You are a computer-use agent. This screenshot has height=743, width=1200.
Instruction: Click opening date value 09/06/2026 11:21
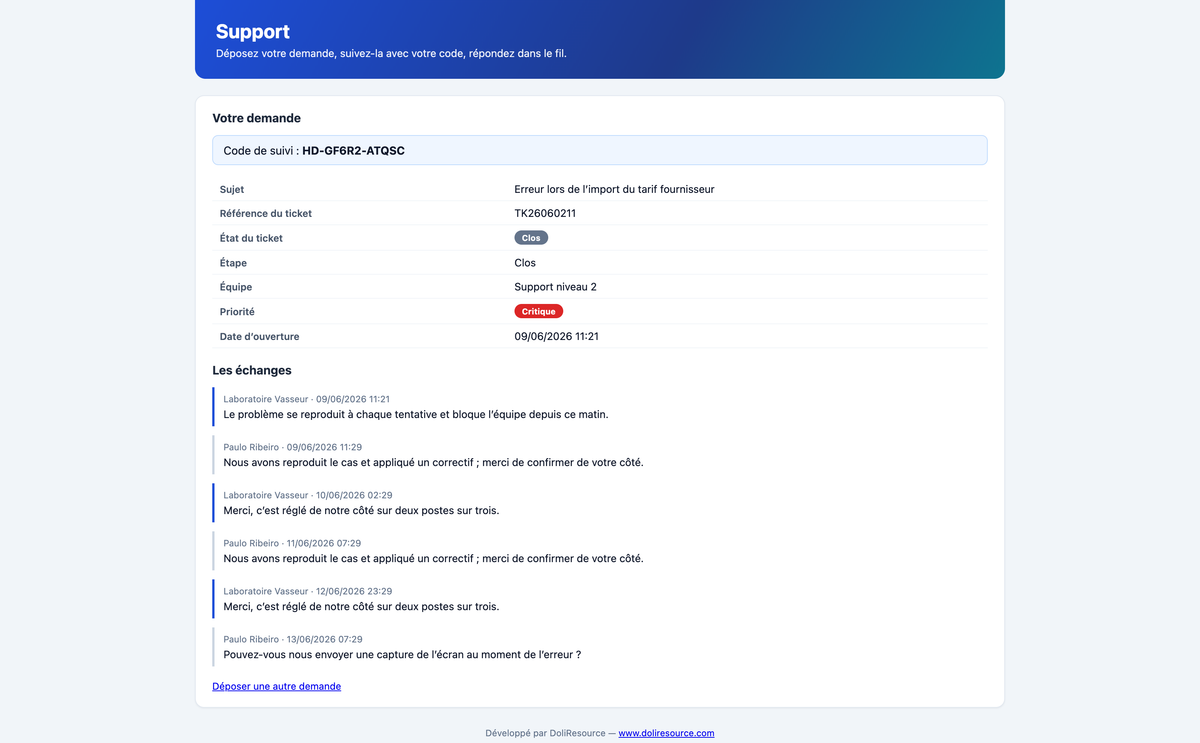(x=556, y=337)
